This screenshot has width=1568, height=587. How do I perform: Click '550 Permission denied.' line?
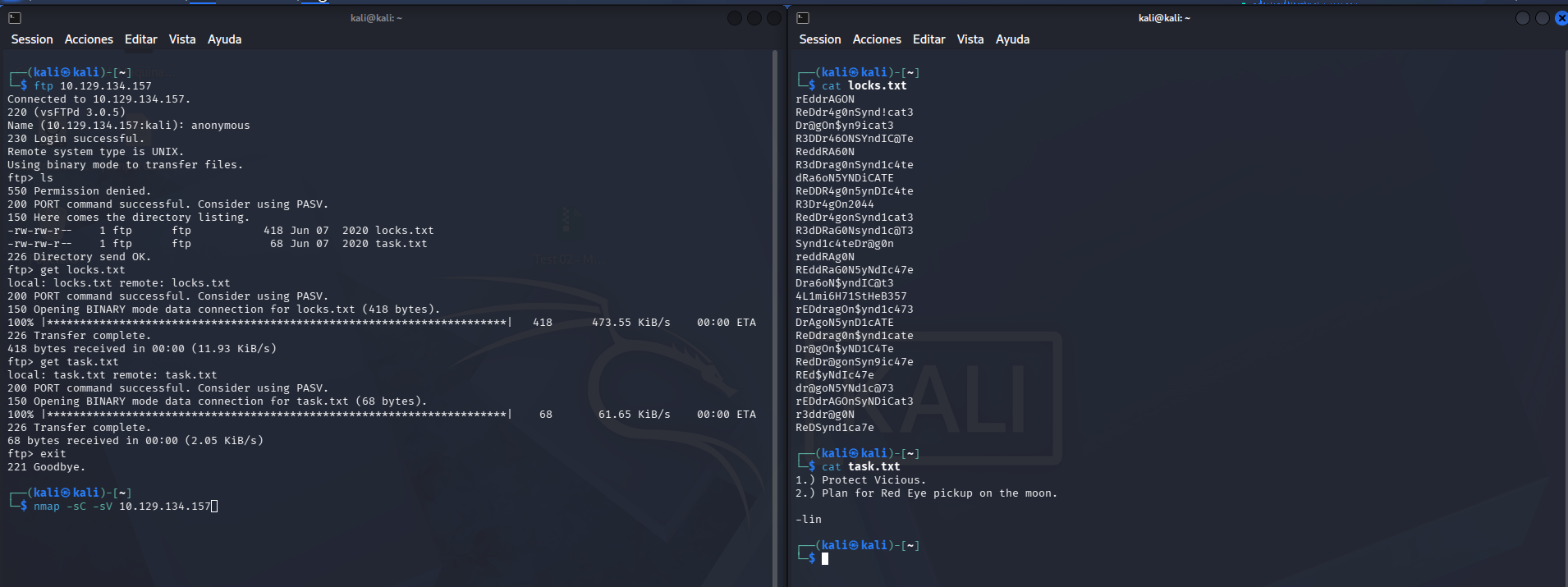coord(79,191)
